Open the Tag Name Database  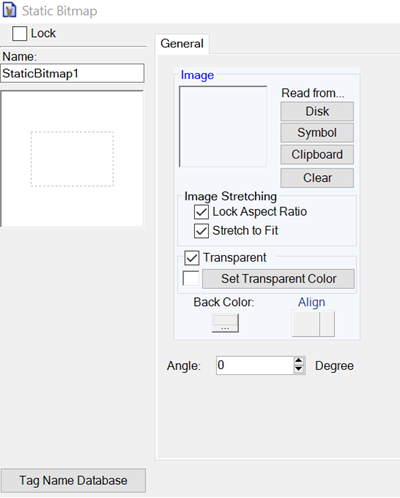coord(73,481)
